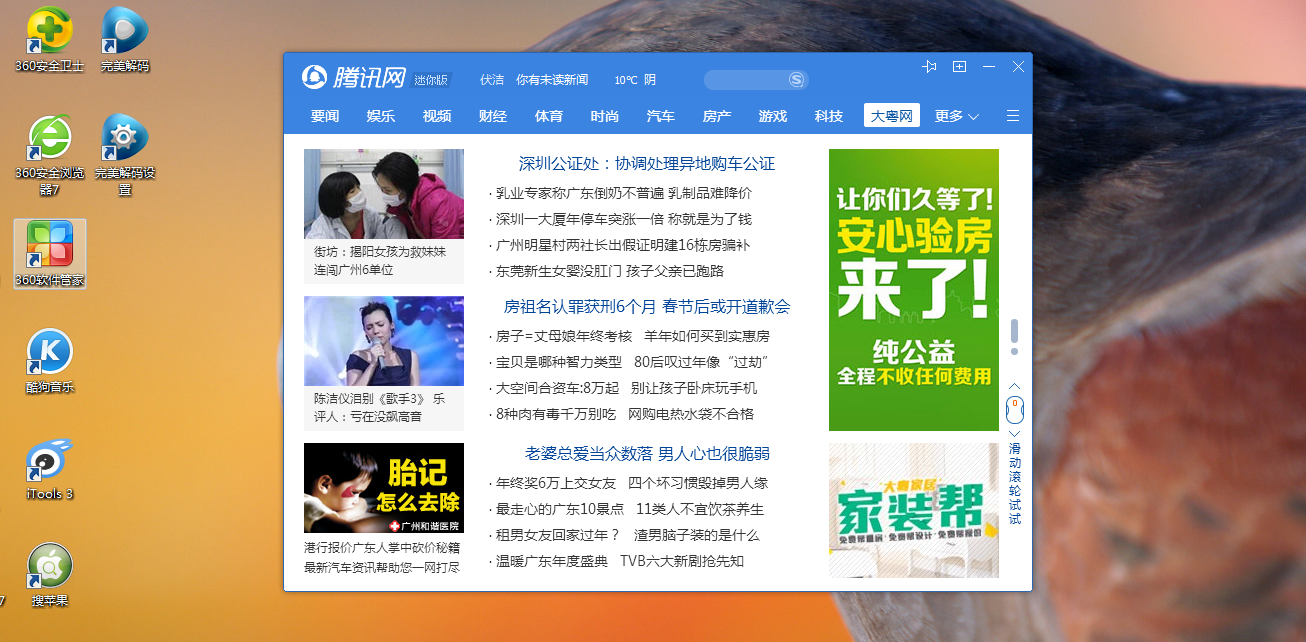Select the highlighted 大粤网 tab

tap(892, 116)
